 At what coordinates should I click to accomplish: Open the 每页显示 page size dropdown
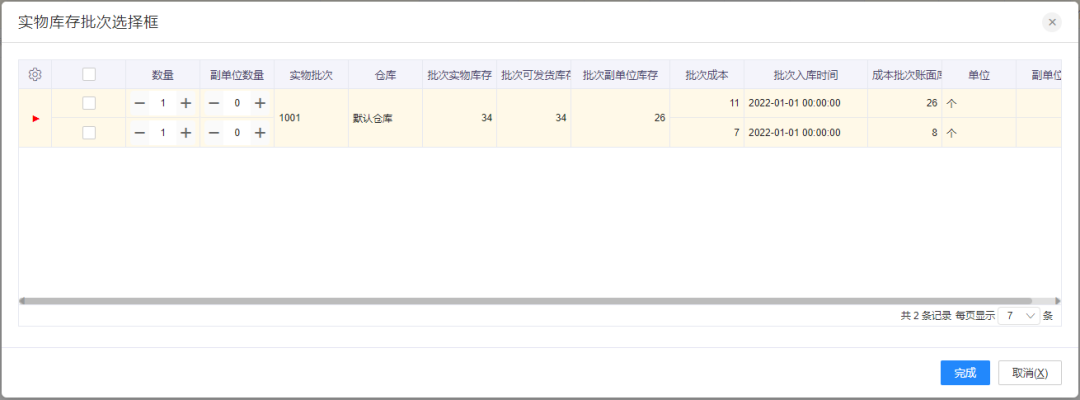[1018, 315]
